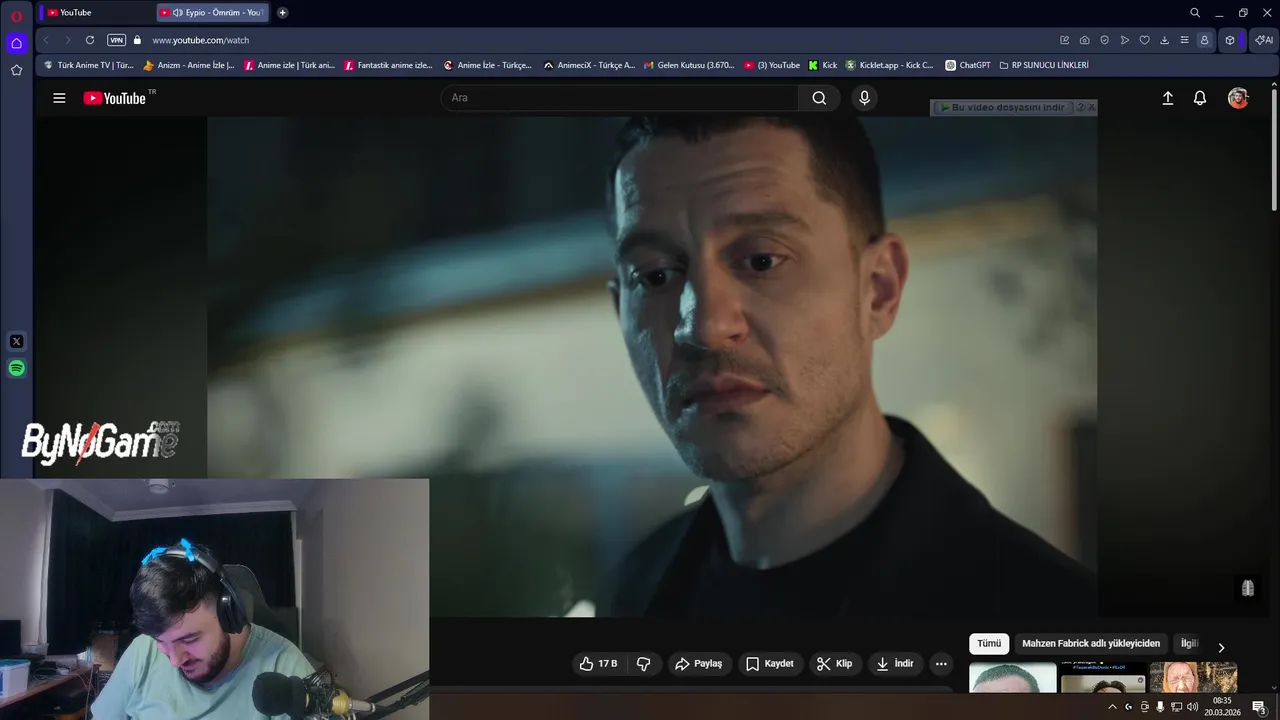
Task: Open tab search magnifier icon
Action: 1195,13
